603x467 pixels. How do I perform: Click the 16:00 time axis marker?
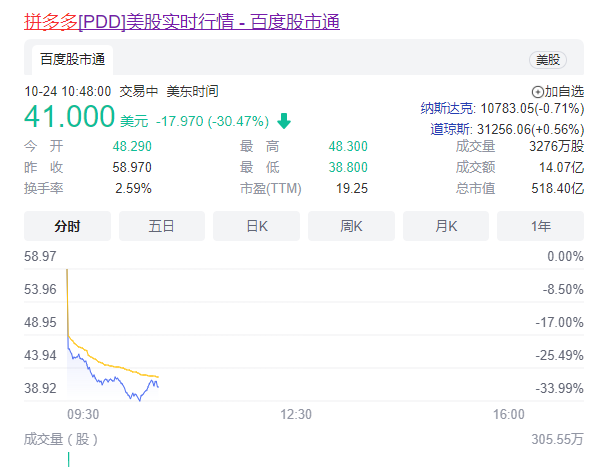(x=509, y=414)
